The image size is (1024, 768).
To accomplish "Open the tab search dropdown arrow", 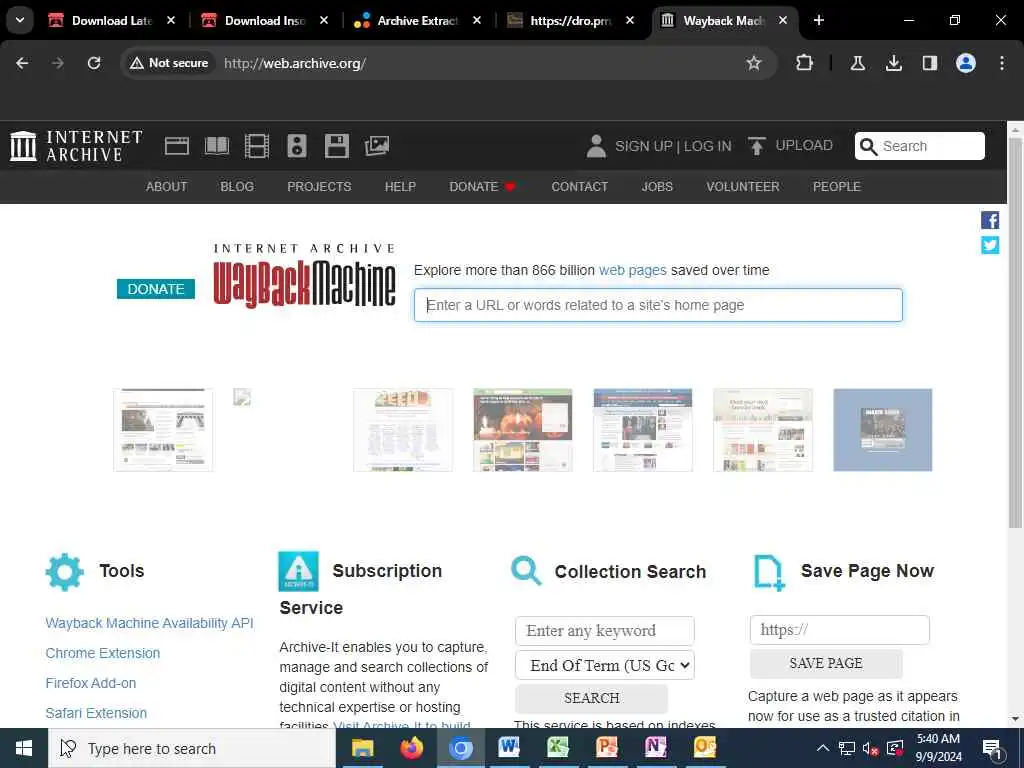I will click(x=20, y=20).
